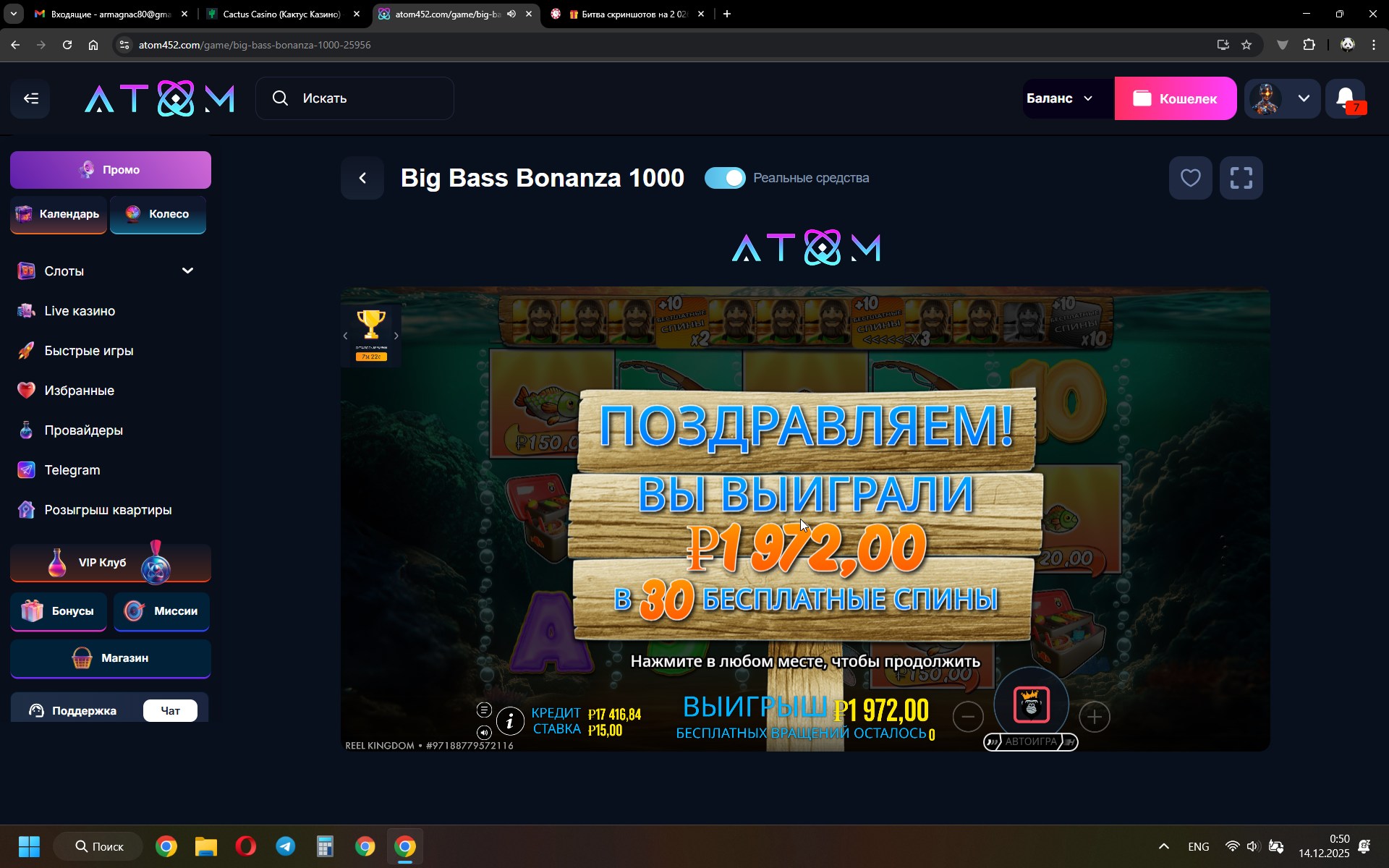Open Live казино in the sidebar

pyautogui.click(x=80, y=311)
